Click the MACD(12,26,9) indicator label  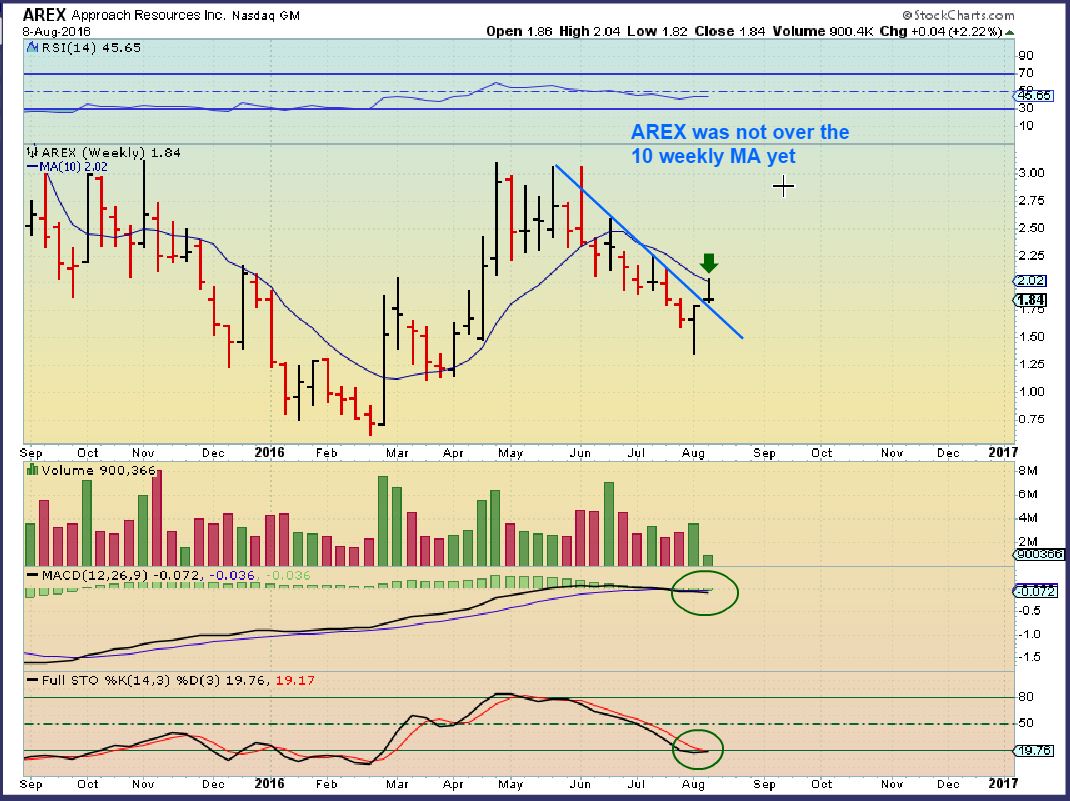click(x=95, y=575)
